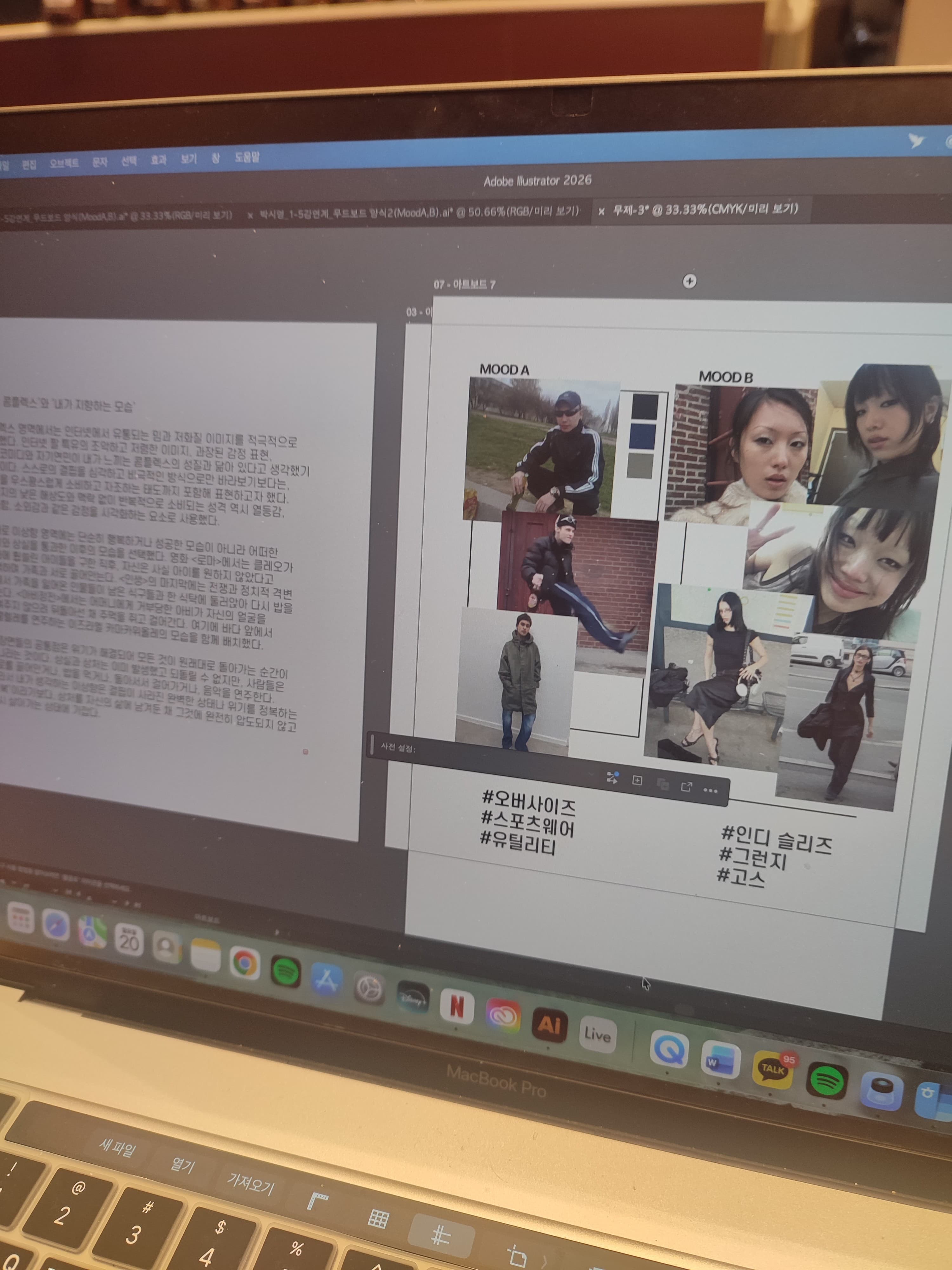The image size is (952, 1270).
Task: Open Calendar from the Dock
Action: (x=129, y=939)
